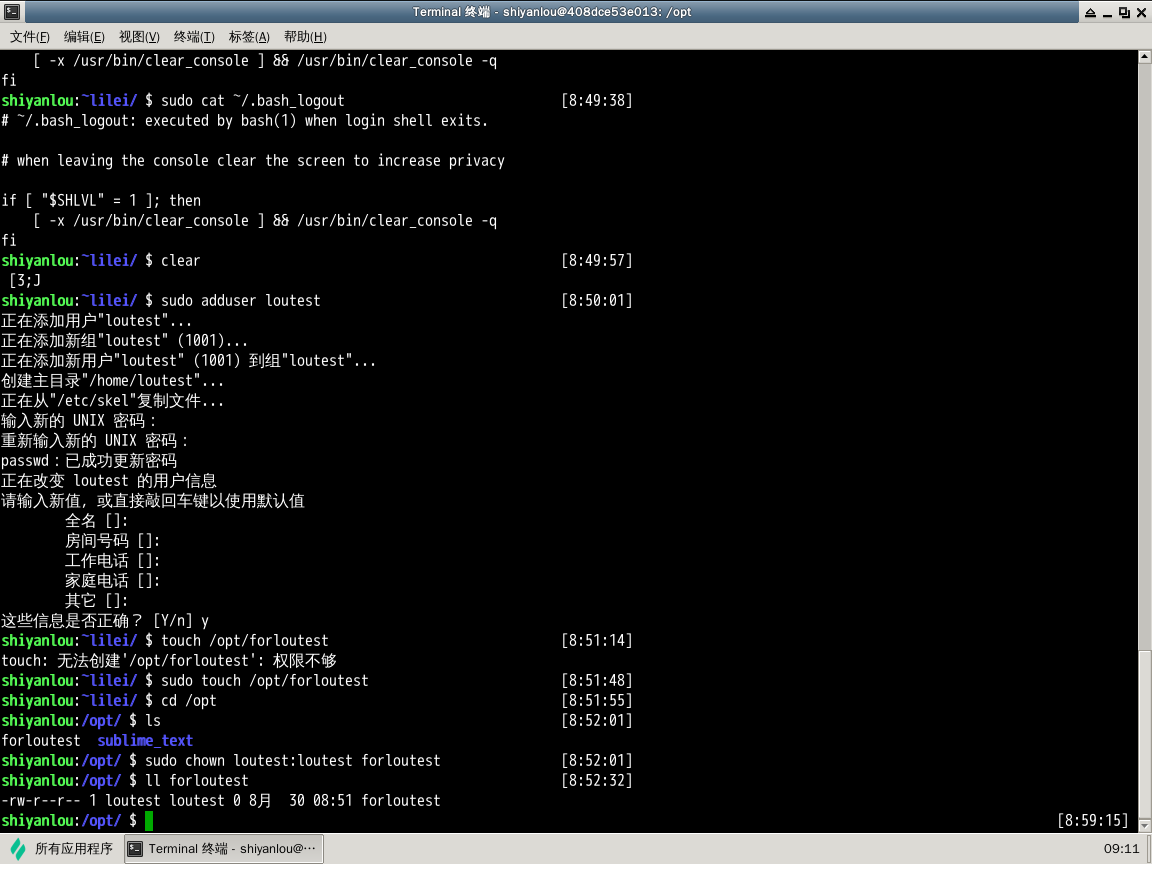Open the 视图(V) menu
Image resolution: width=1152 pixels, height=896 pixels.
[139, 37]
